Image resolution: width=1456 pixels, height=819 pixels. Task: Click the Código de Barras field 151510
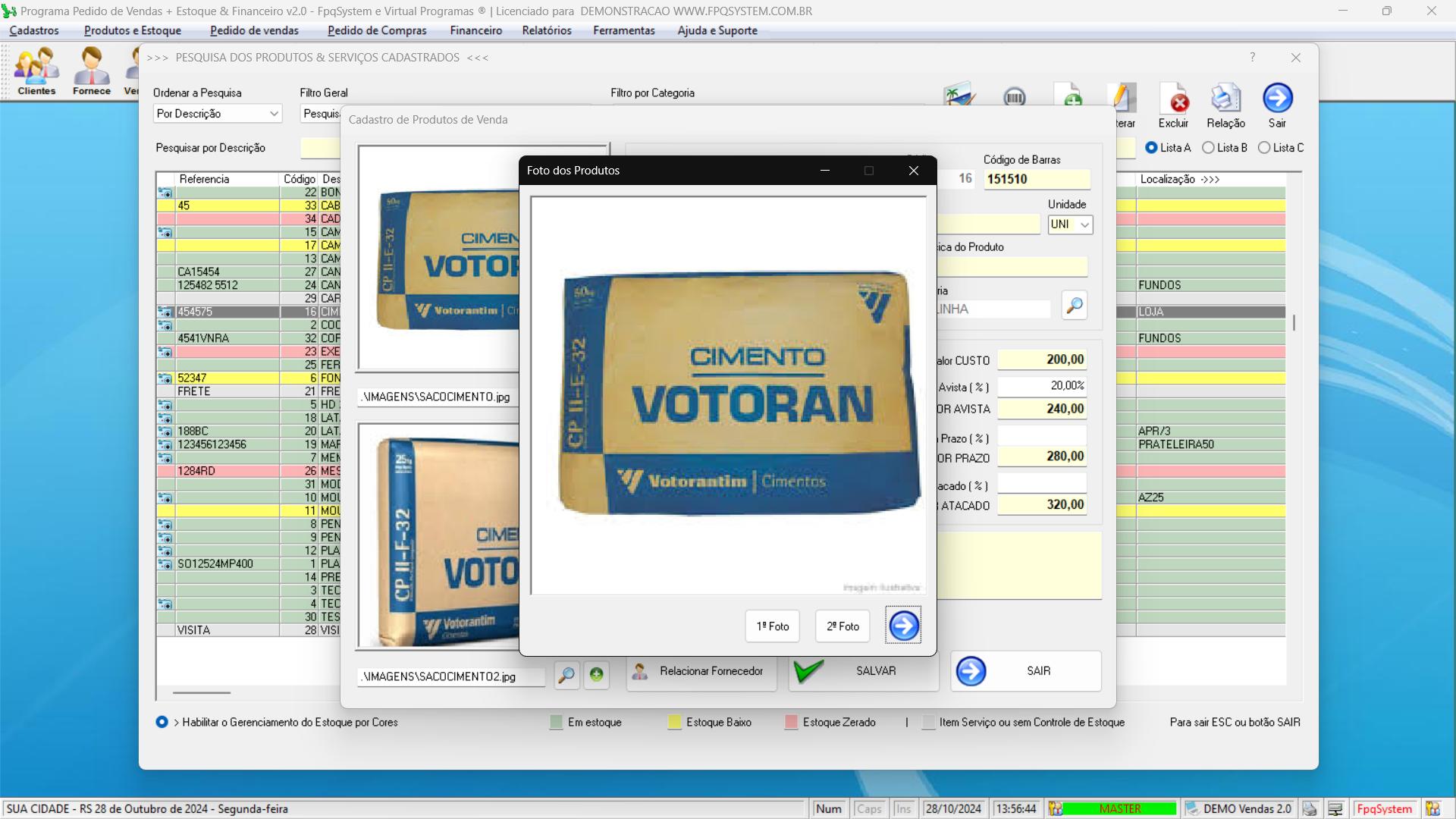[1037, 179]
